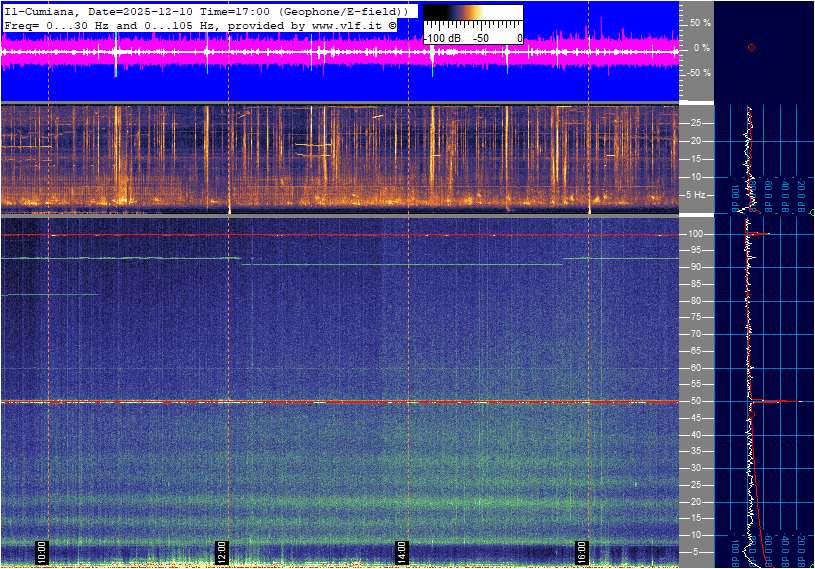Click the small green circle at right edge

pos(811,212)
